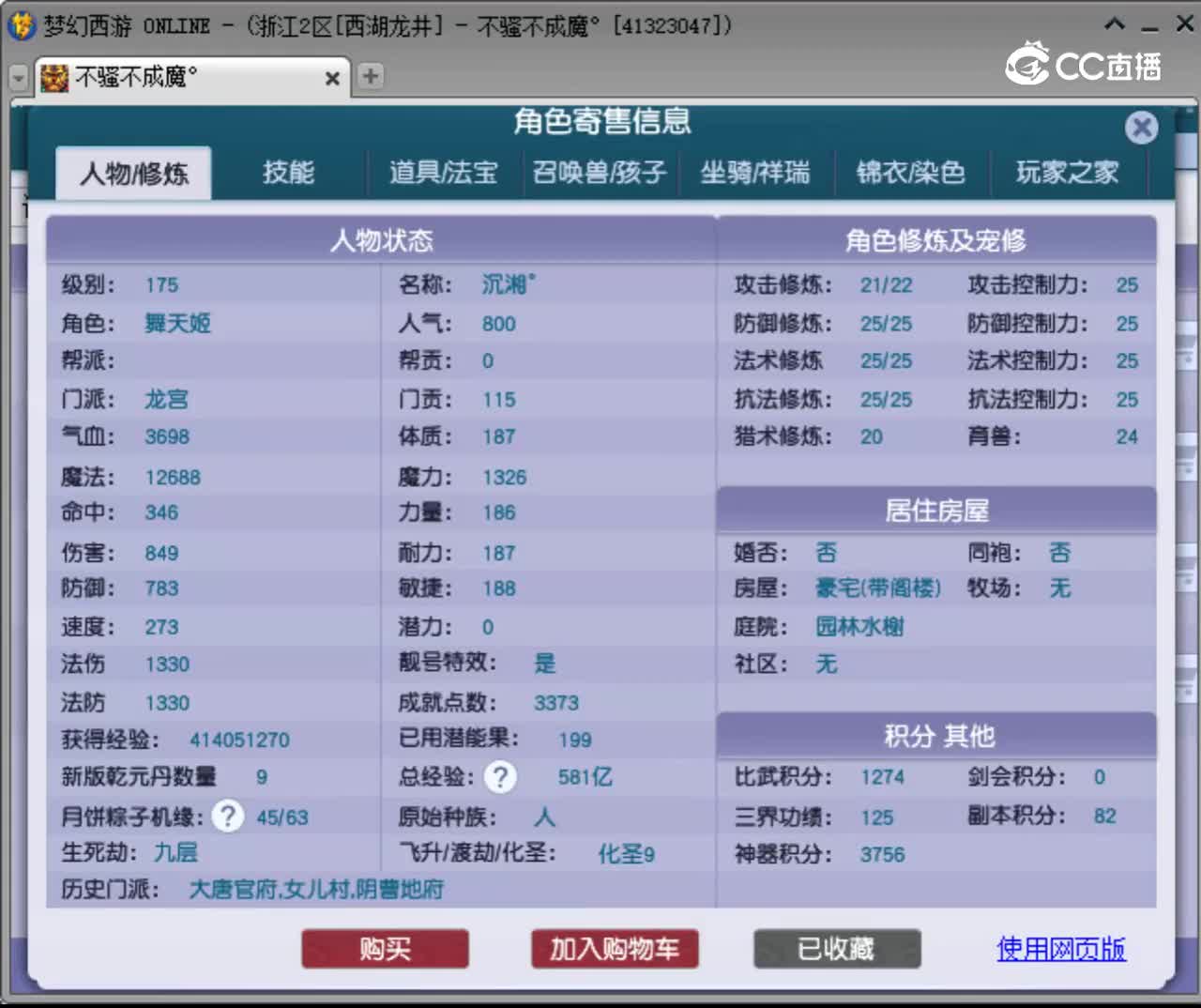Open the 召唤兽/孩子 tab
Viewport: 1201px width, 1008px height.
[x=599, y=173]
